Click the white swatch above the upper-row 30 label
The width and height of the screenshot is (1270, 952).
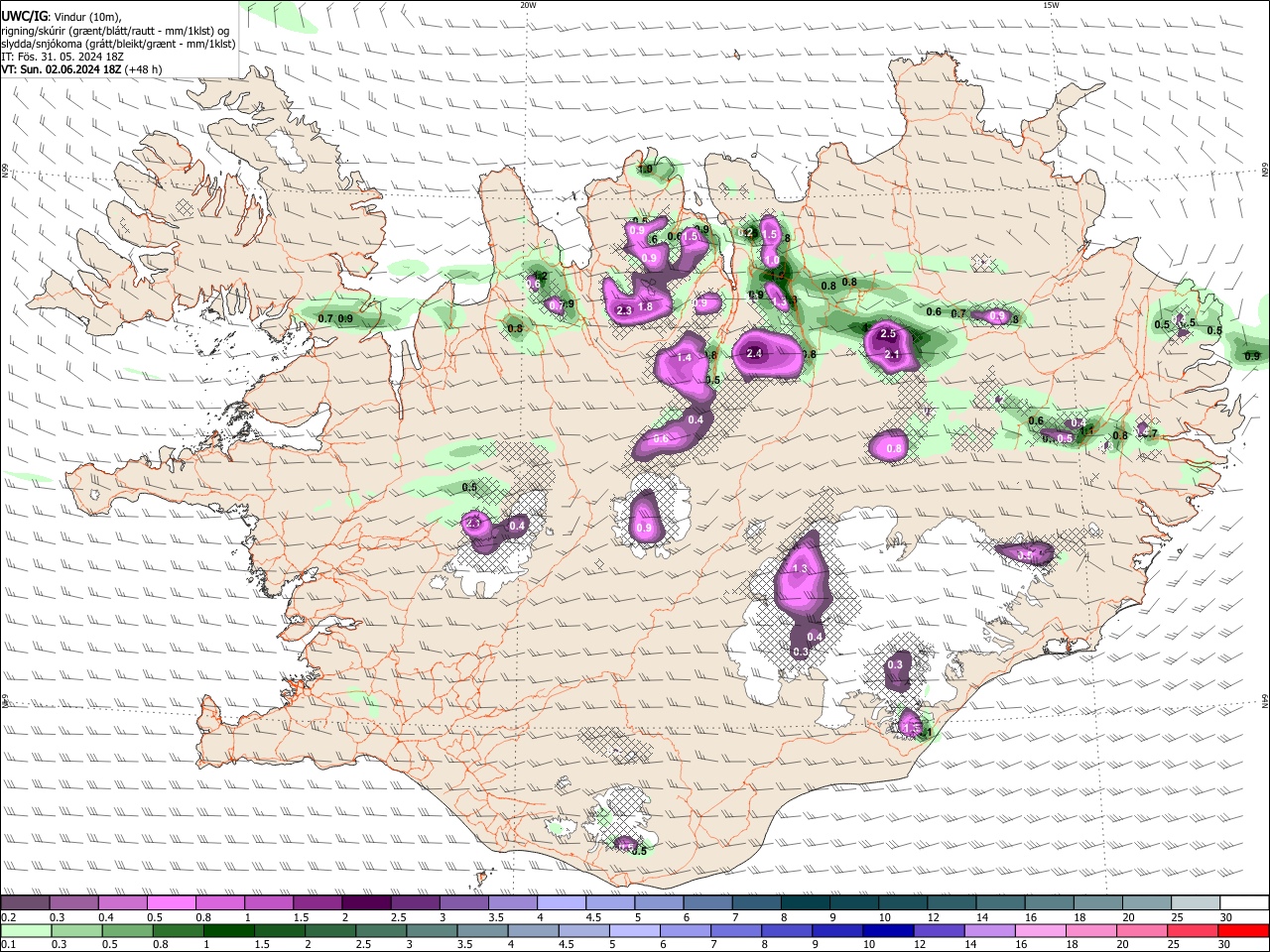[1244, 903]
